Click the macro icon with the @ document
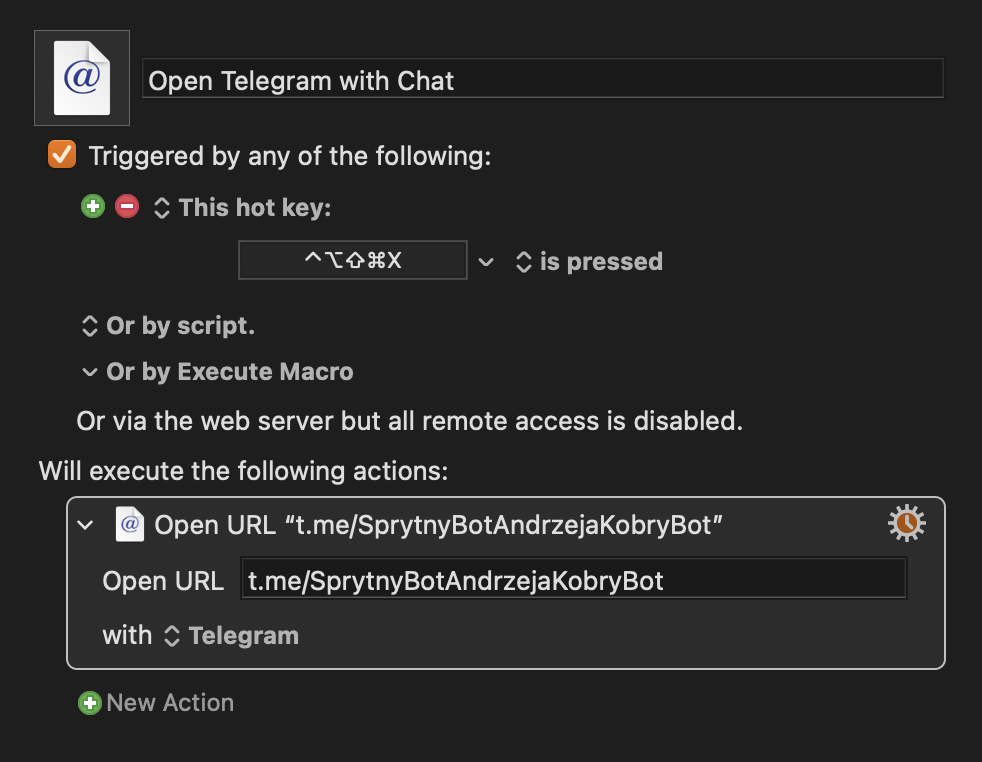 82,78
